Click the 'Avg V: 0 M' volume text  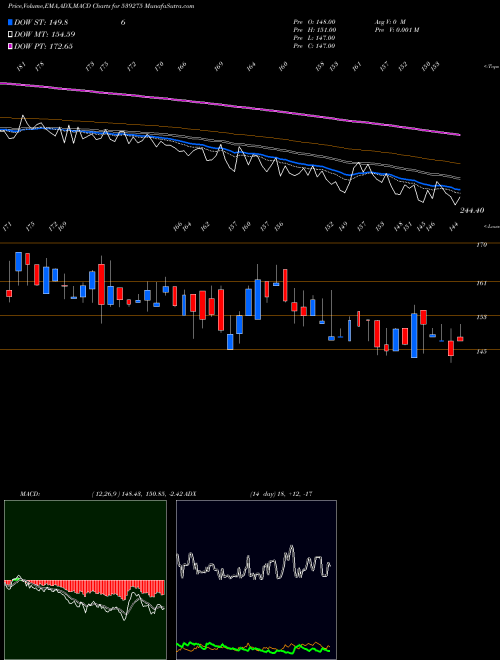coord(390,22)
